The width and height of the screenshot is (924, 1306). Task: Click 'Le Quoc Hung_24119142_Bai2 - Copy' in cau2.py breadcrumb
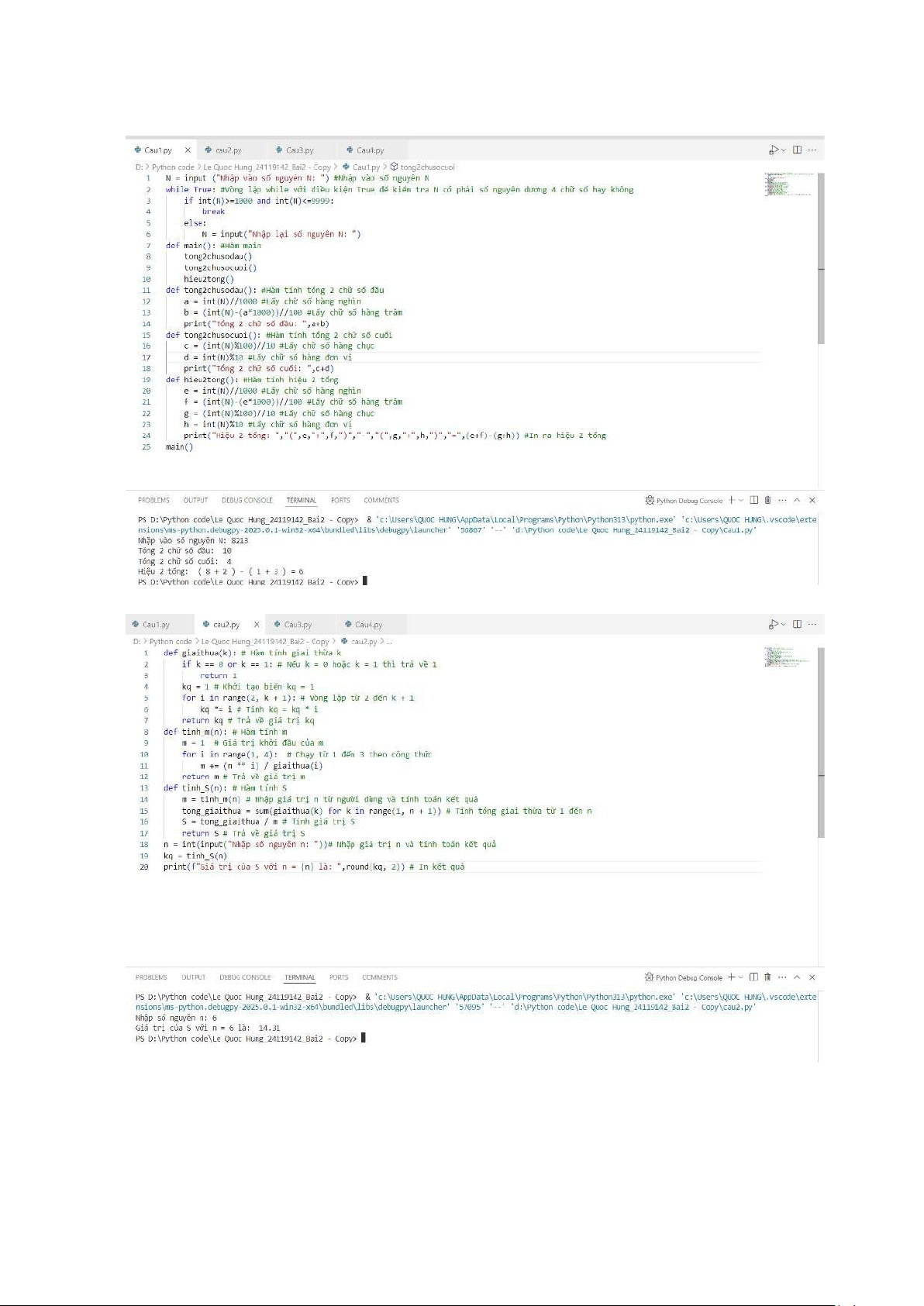(x=265, y=642)
